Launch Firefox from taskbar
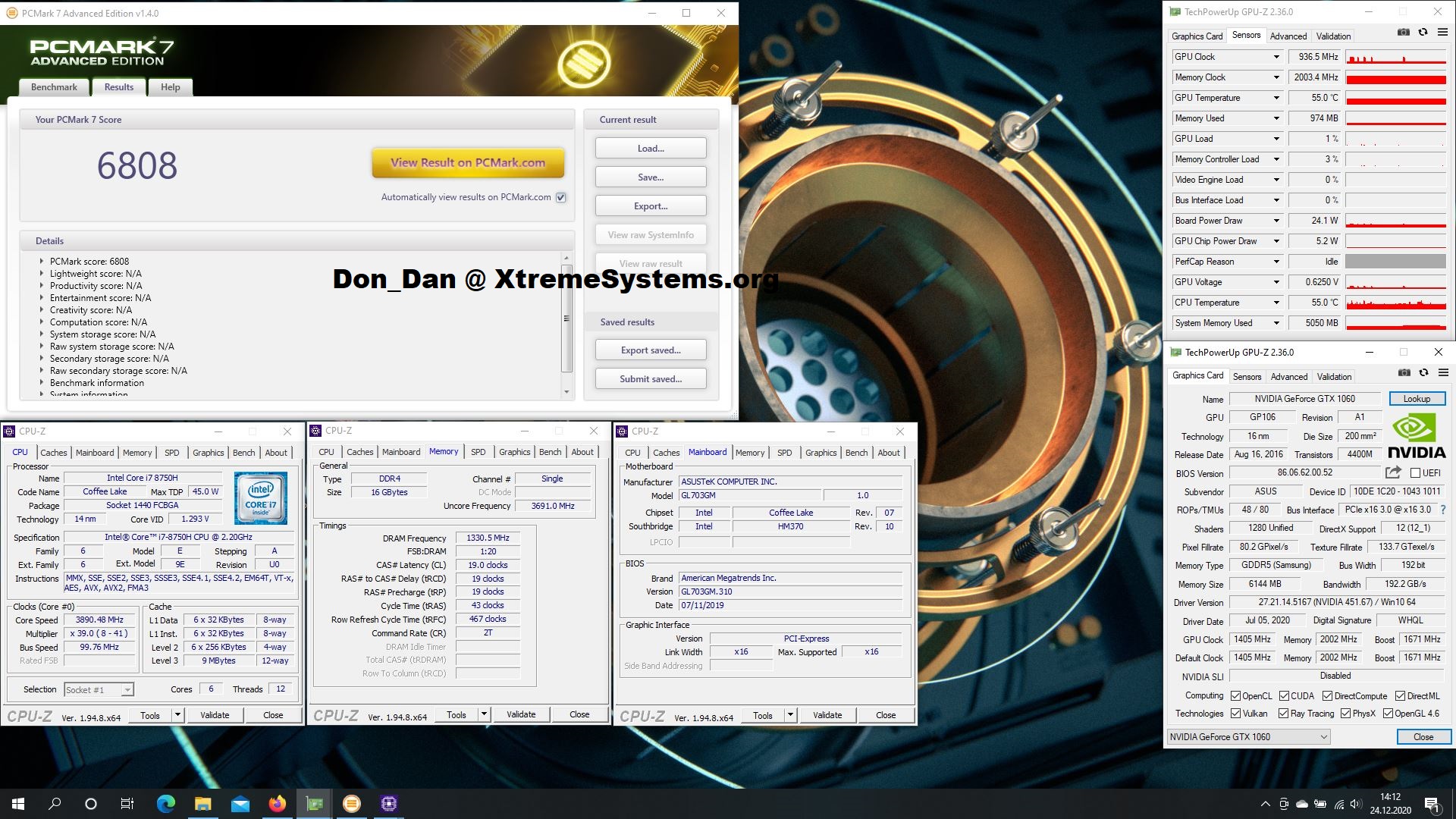Screen dimensions: 1456x819 point(277,804)
